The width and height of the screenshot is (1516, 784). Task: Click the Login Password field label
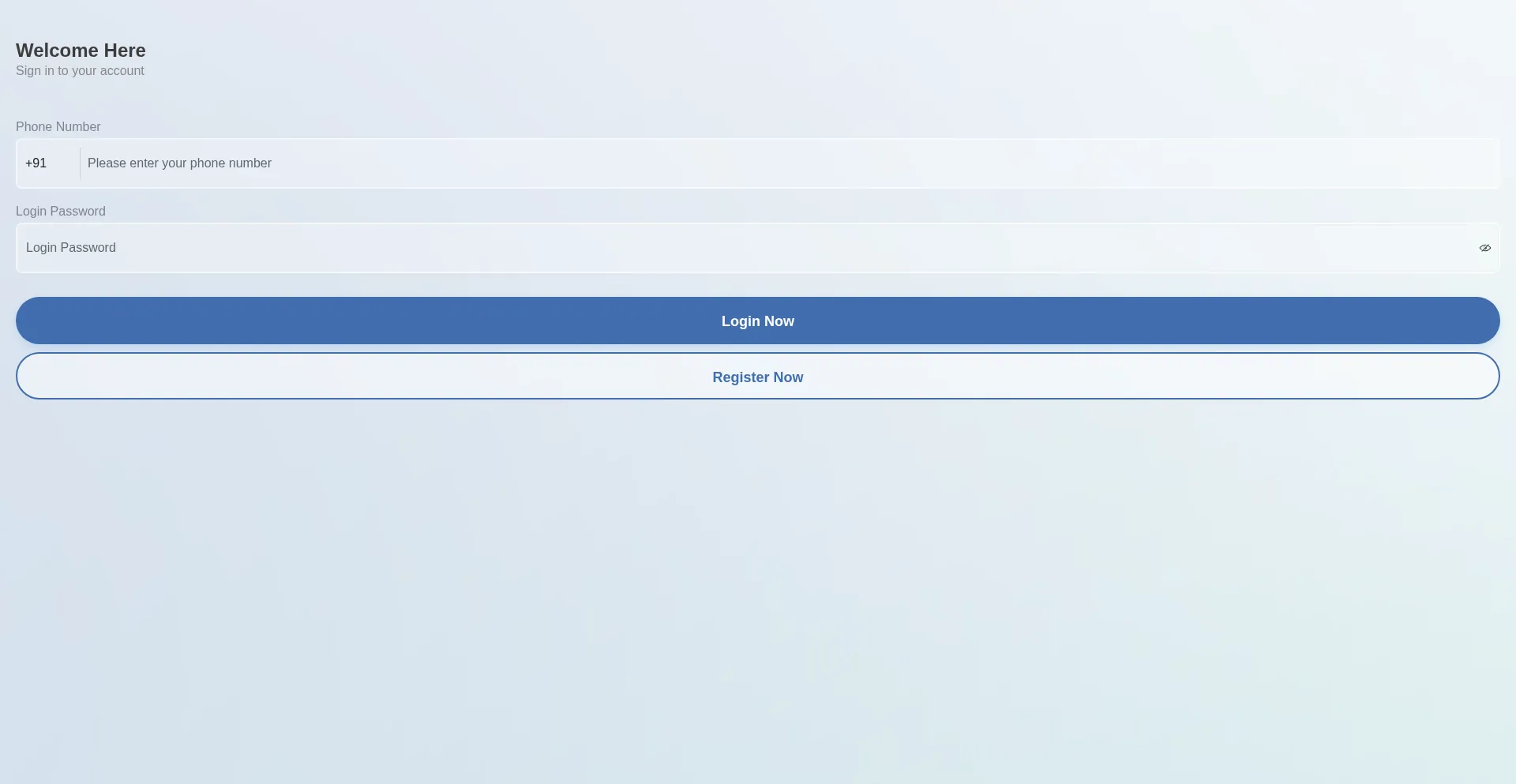[61, 212]
